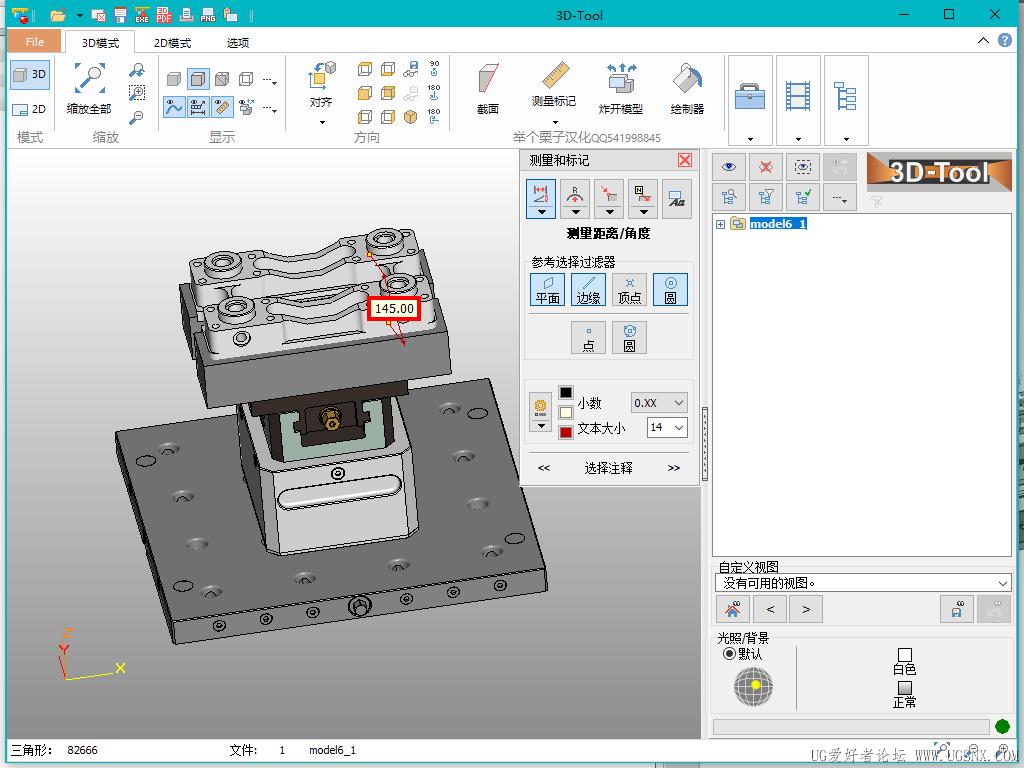
Task: Toggle 3D mode button
Action: click(30, 74)
